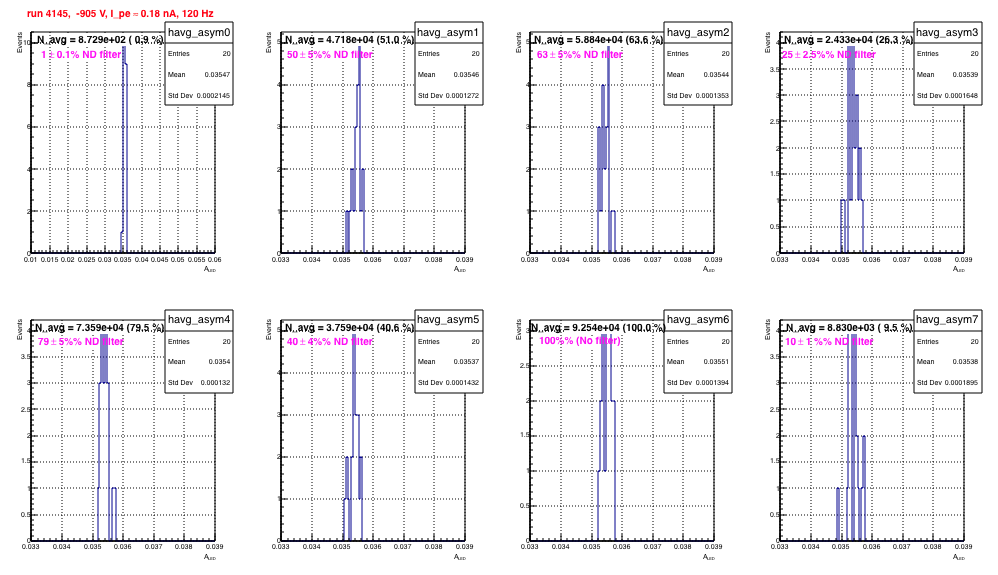The height and width of the screenshot is (575, 998).
Task: Select the havg_asym7 stats box title
Action: [947, 320]
